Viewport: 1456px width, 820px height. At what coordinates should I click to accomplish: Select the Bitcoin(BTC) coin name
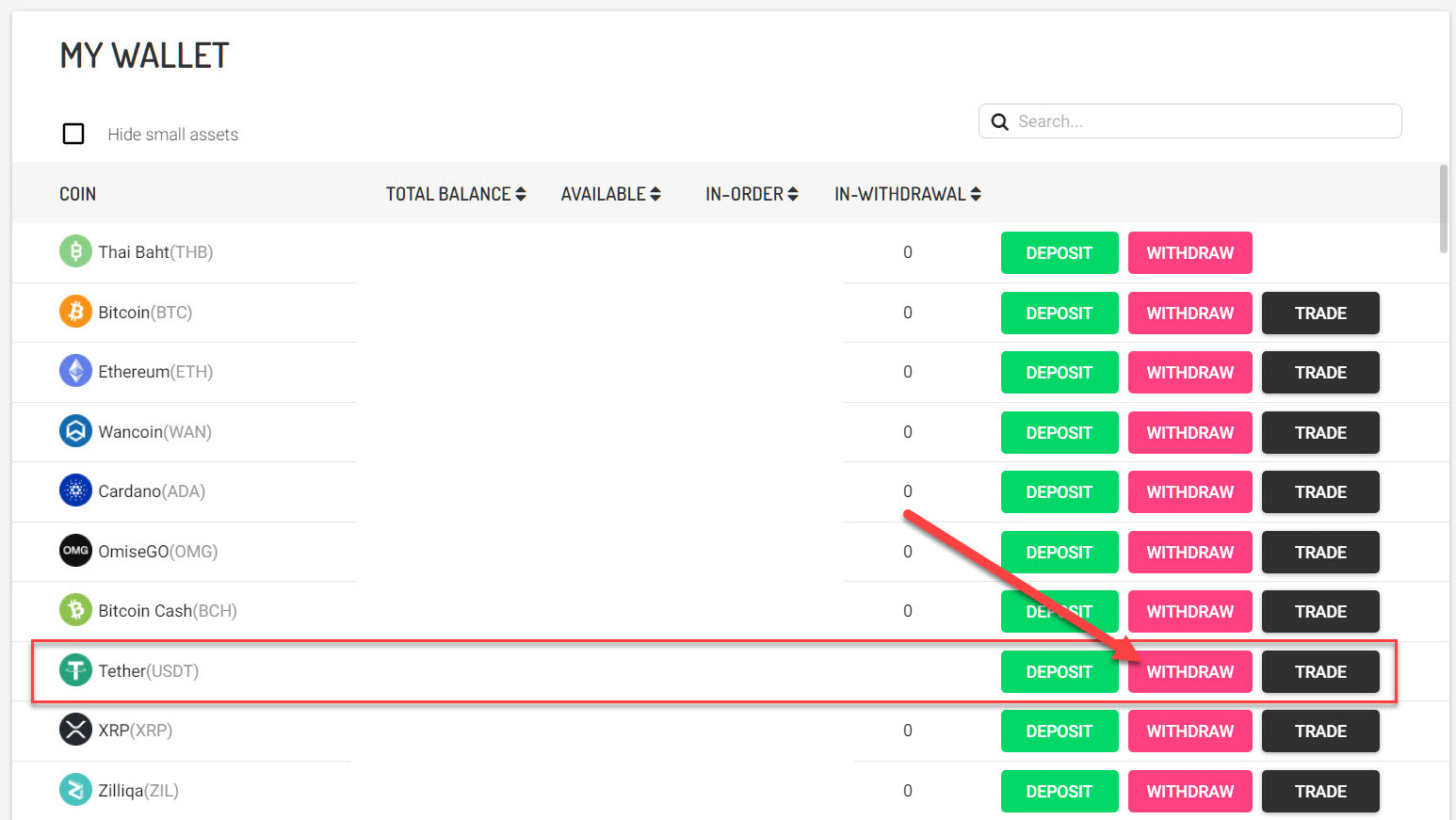point(145,312)
